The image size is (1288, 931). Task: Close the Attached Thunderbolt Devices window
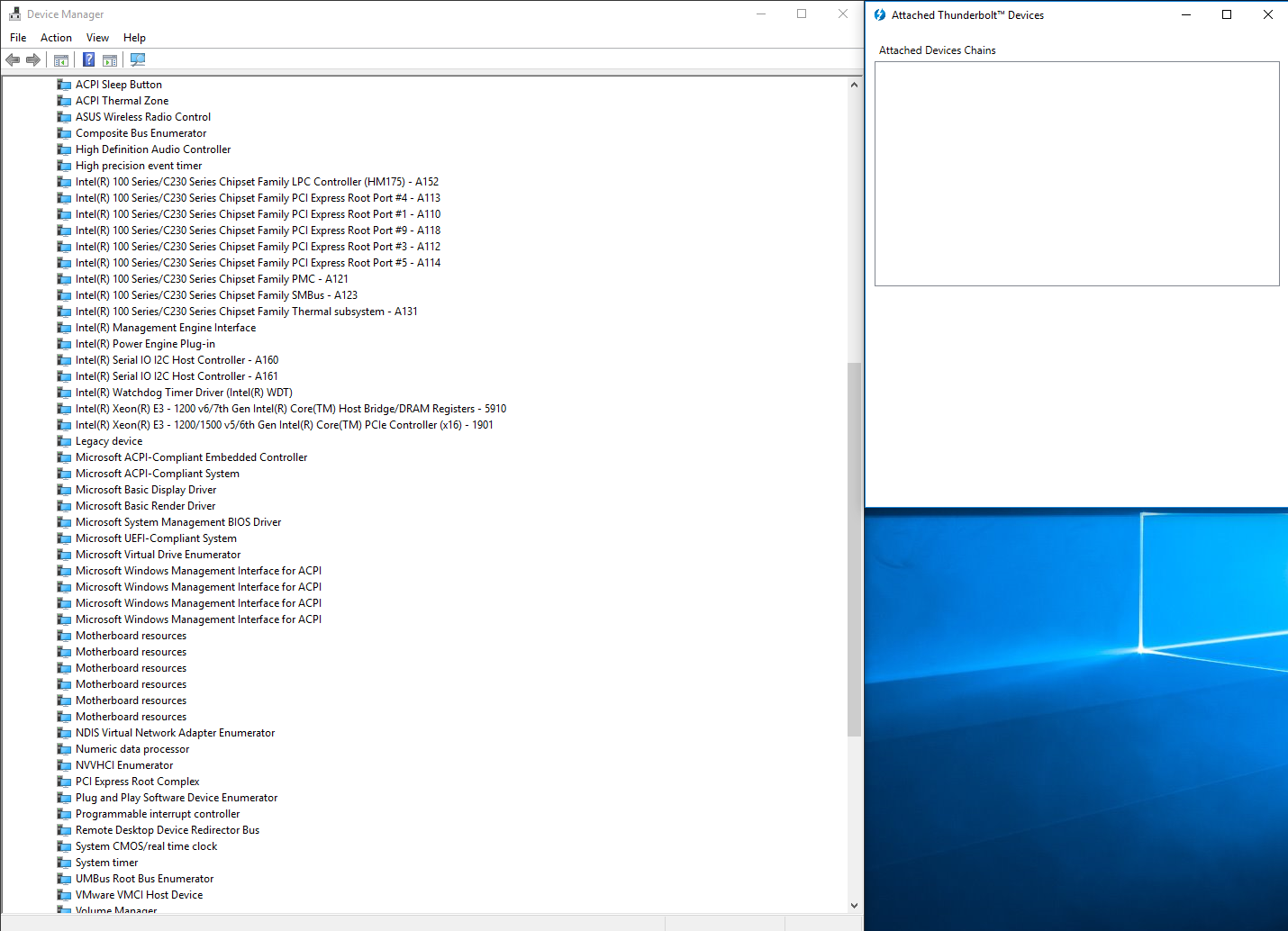1268,14
